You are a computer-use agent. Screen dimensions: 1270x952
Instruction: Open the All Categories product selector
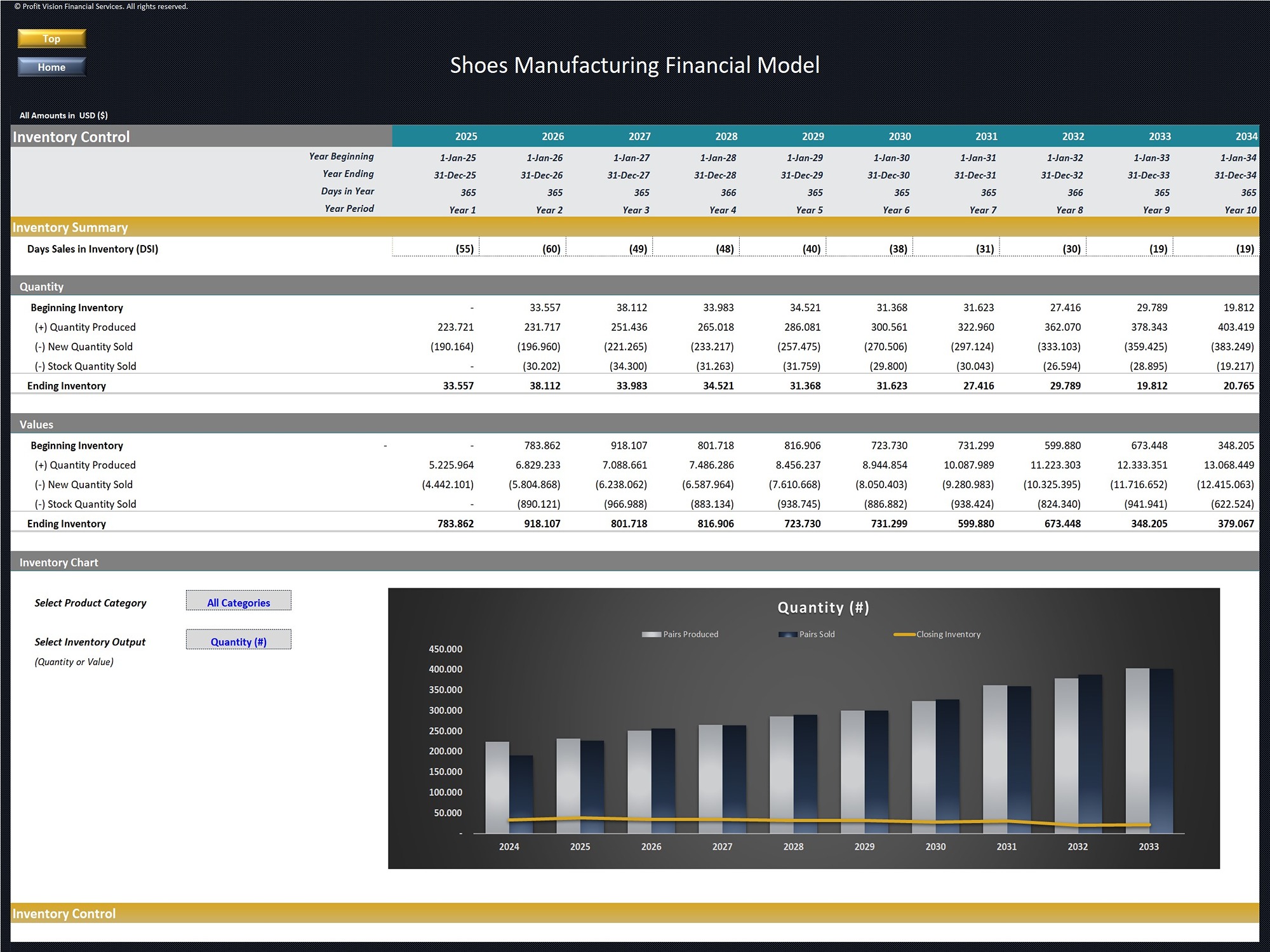[238, 600]
